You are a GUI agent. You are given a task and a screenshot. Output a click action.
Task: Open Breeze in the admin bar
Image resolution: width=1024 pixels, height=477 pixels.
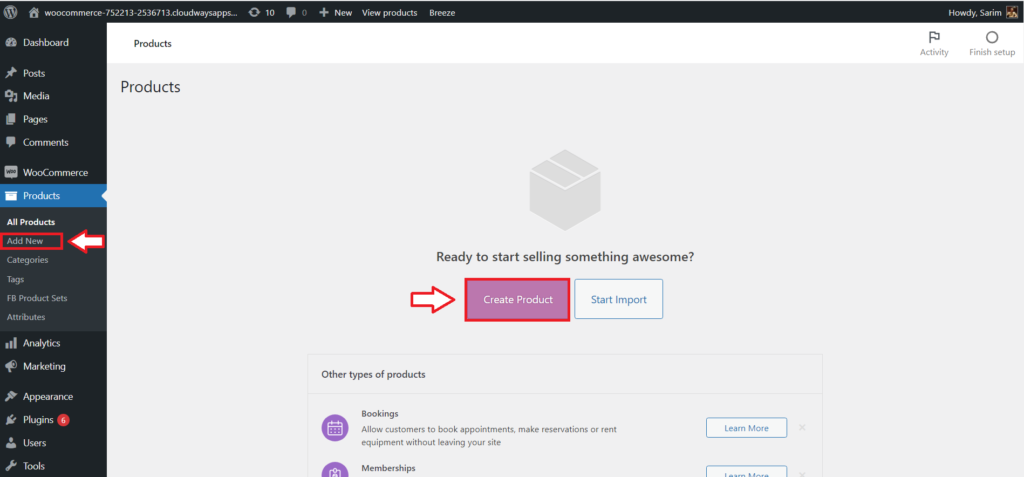(x=442, y=12)
